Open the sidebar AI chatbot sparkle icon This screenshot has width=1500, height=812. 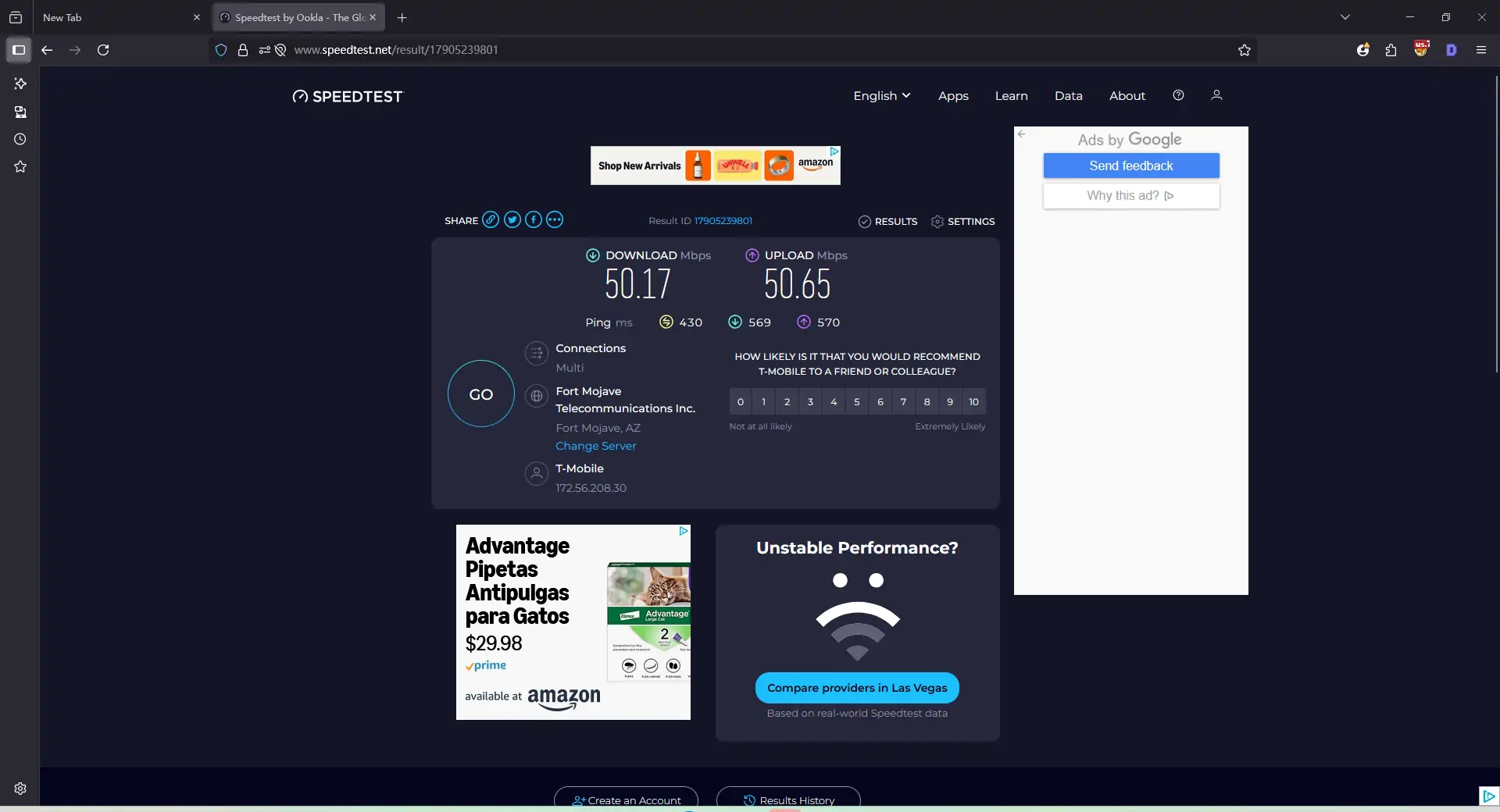[x=20, y=84]
